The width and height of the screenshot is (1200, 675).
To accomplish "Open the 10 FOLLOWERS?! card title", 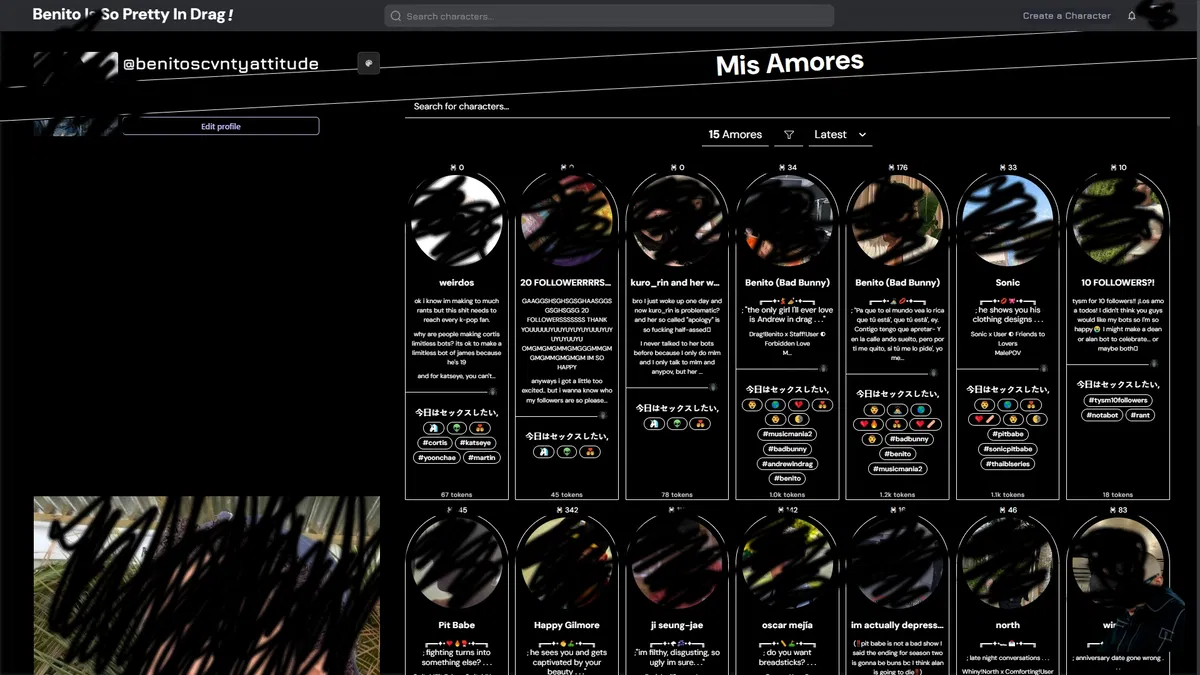I will pyautogui.click(x=1118, y=283).
